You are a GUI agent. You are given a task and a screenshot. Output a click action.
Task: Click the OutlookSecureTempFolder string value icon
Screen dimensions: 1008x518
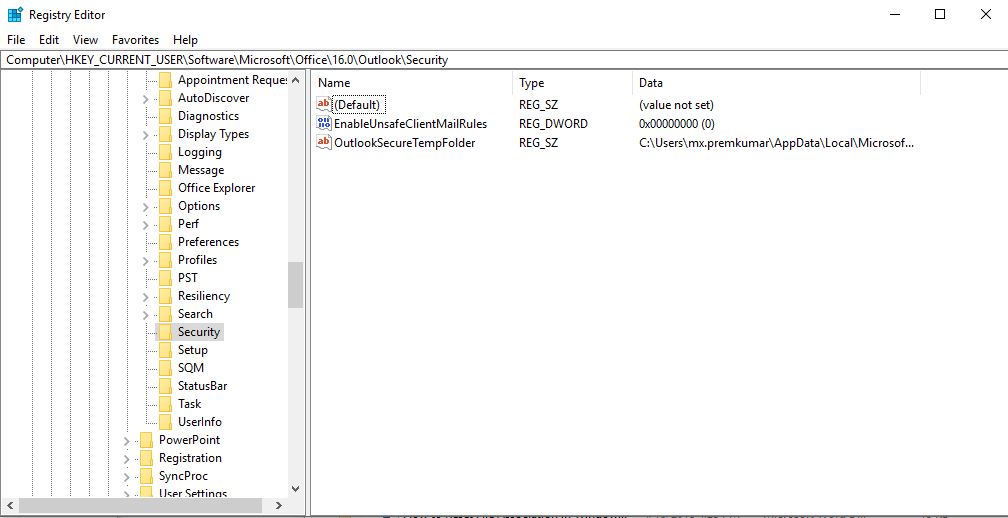[x=324, y=142]
